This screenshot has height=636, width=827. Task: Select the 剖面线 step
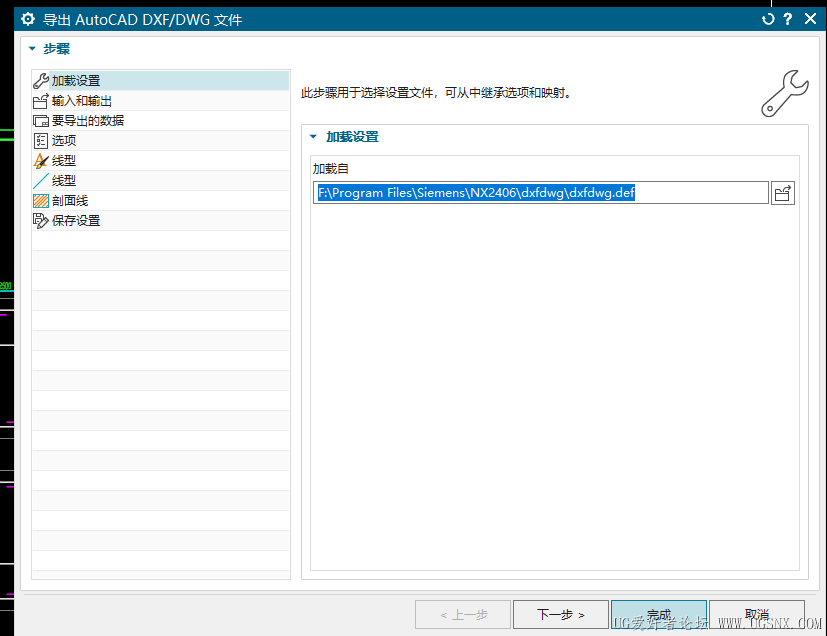(x=160, y=201)
